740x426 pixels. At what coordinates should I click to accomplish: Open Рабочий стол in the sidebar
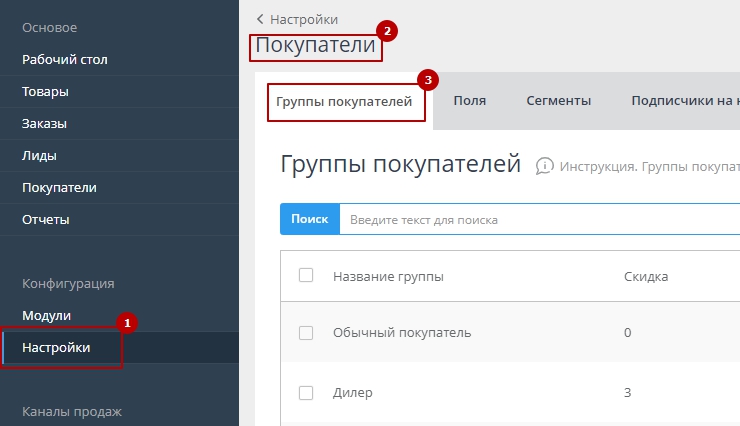(x=65, y=60)
